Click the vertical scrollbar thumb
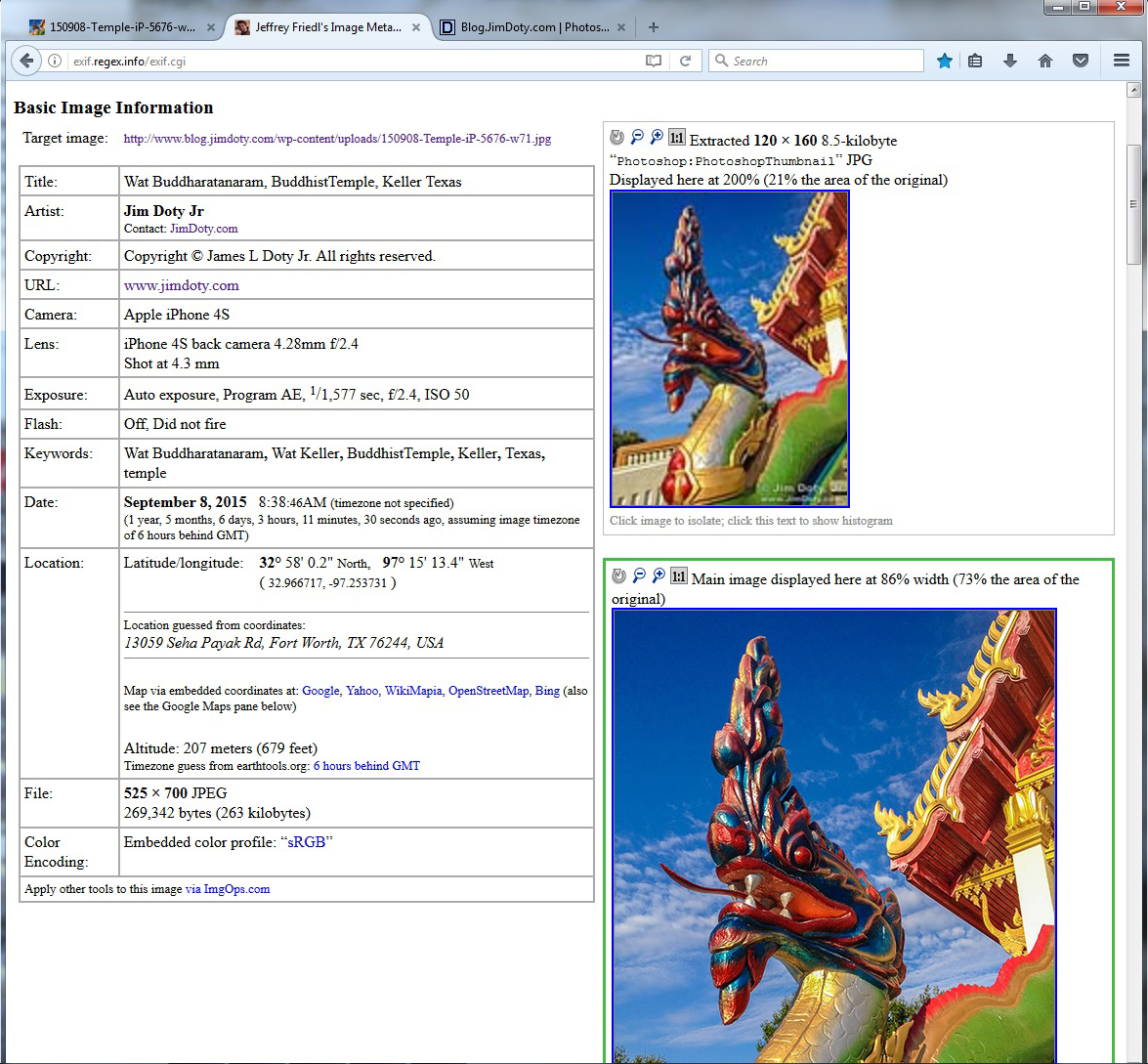The image size is (1148, 1064). click(1133, 203)
